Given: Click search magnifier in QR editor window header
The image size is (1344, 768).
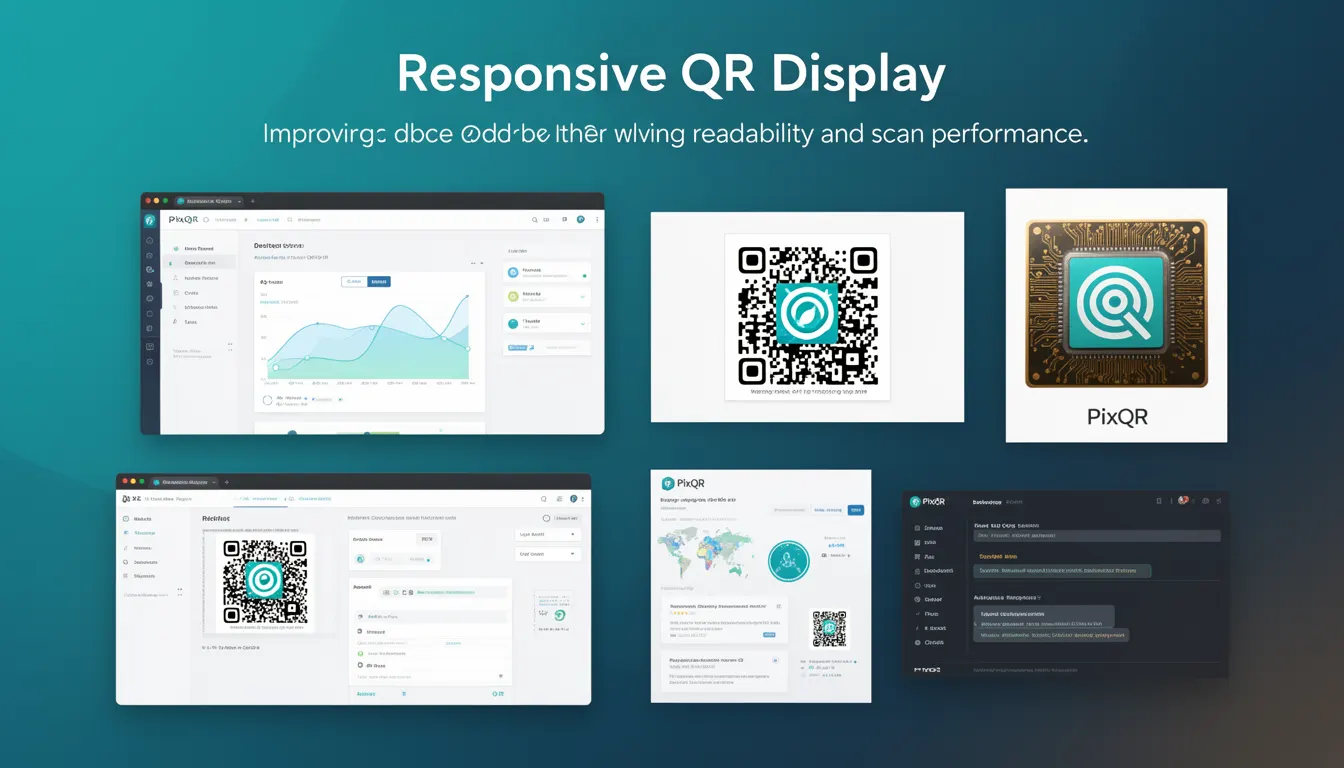Looking at the screenshot, I should tap(543, 499).
